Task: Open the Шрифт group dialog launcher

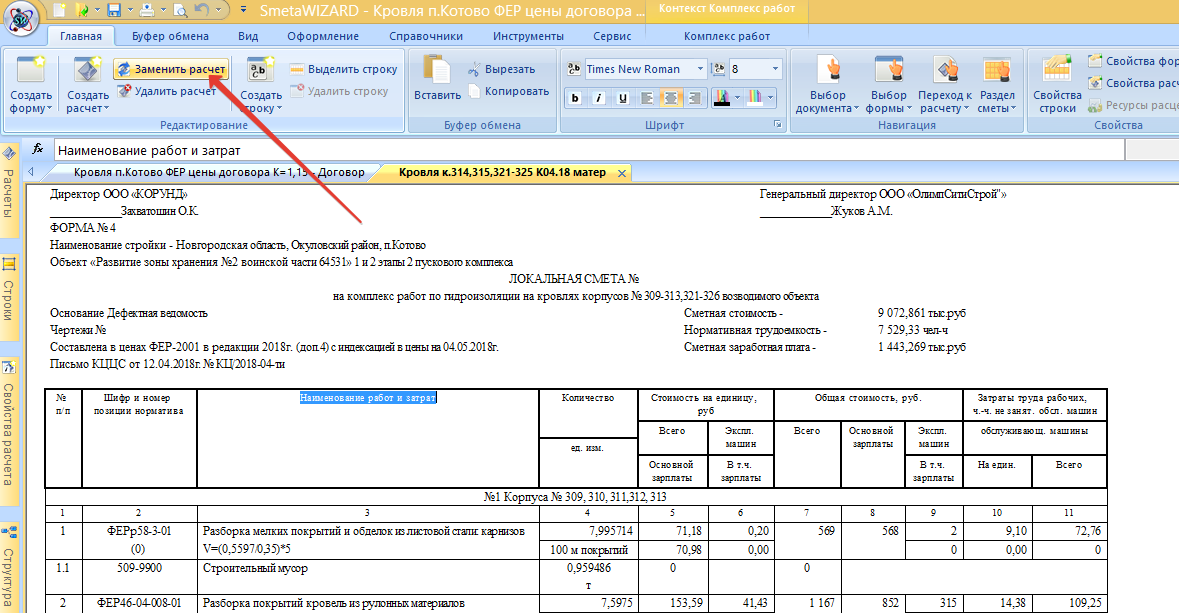Action: coord(777,125)
